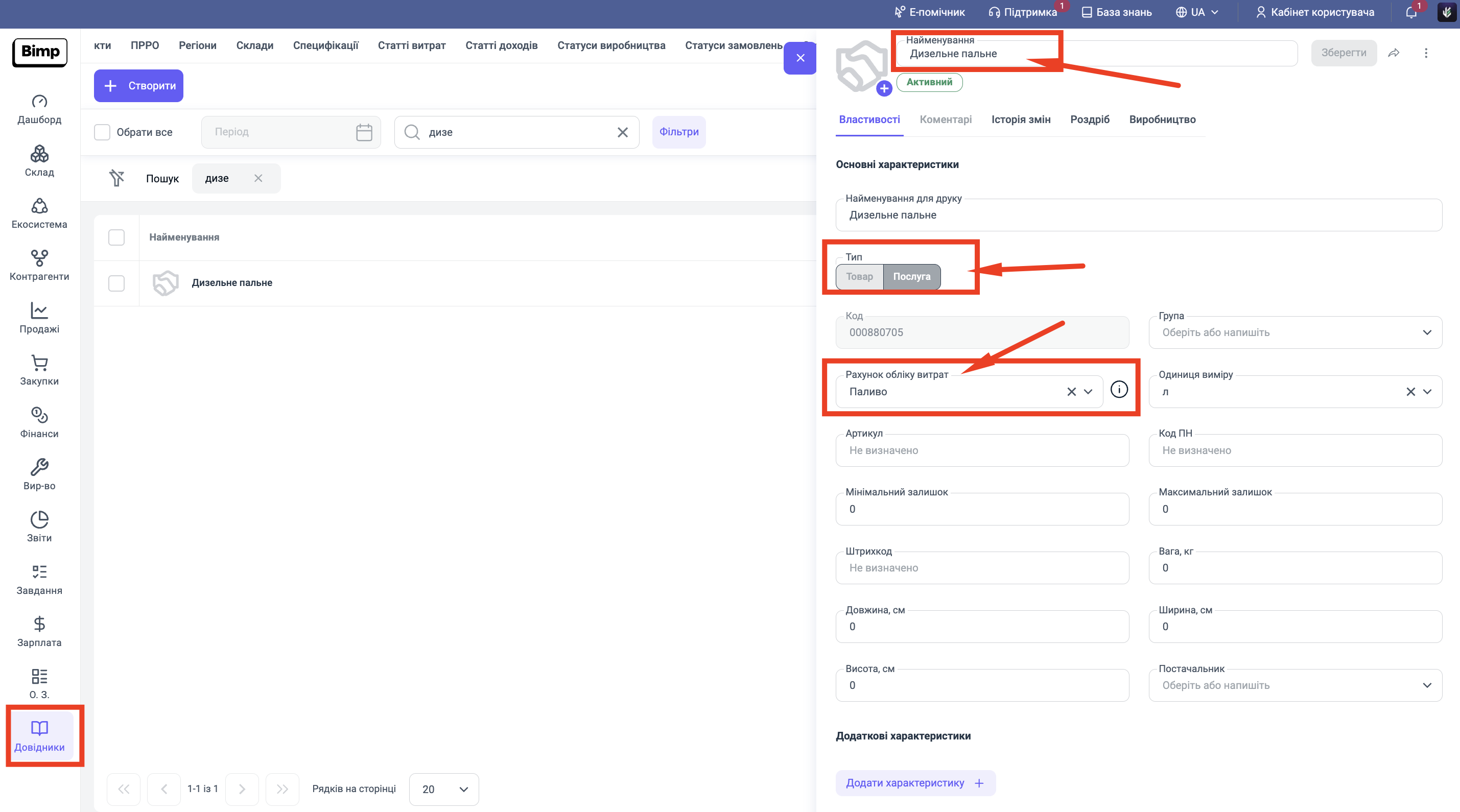The image size is (1460, 812).
Task: Open the Вир-во wrench icon
Action: tap(39, 467)
